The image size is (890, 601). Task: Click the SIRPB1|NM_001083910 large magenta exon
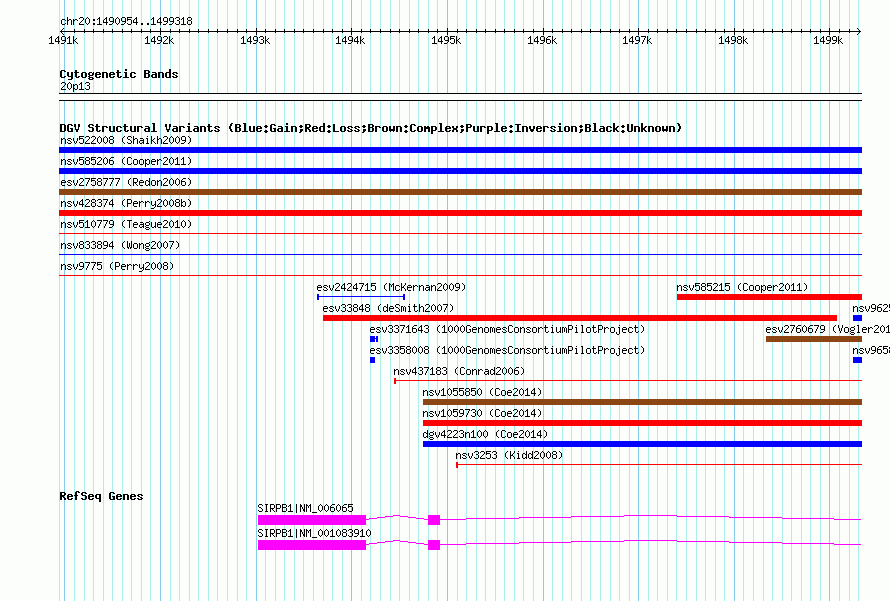[312, 545]
